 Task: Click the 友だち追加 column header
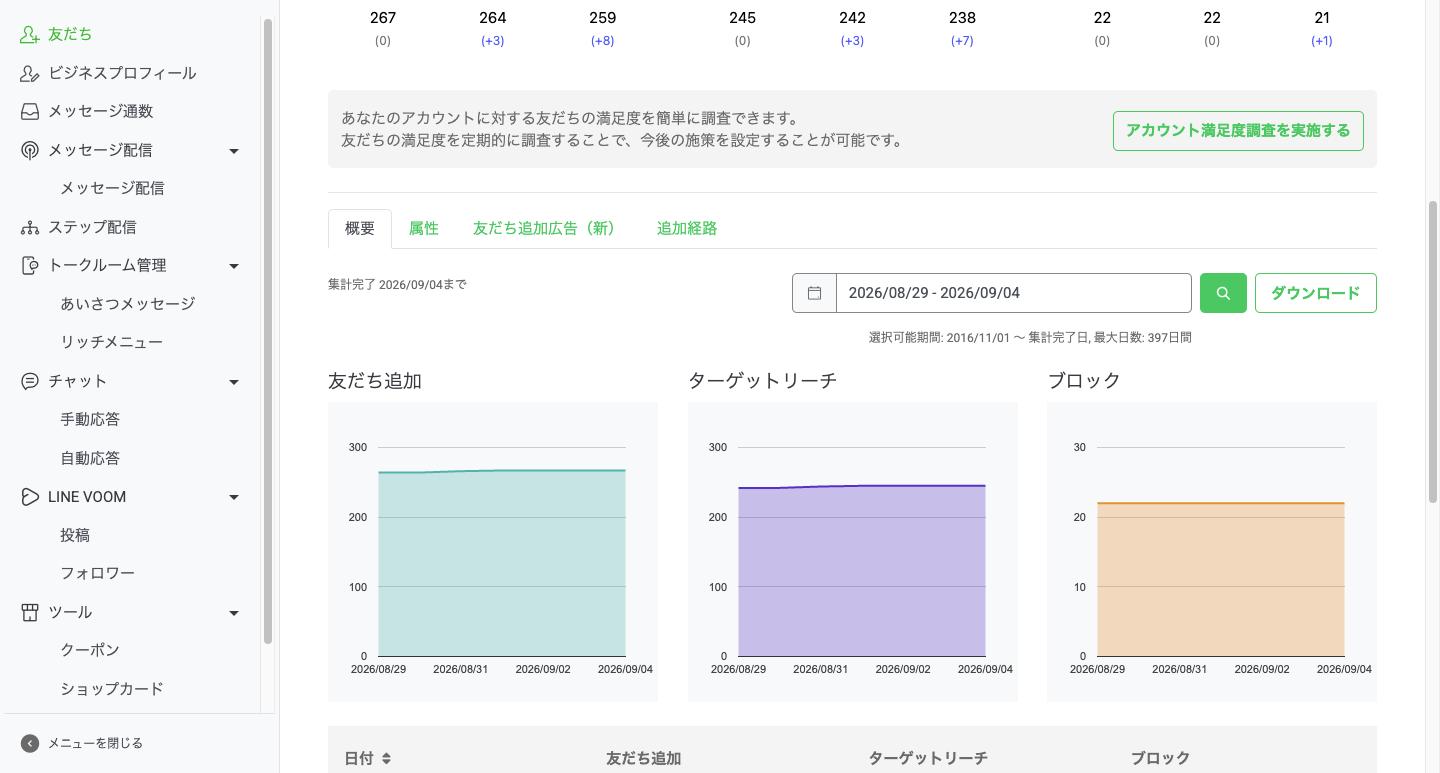tap(643, 758)
